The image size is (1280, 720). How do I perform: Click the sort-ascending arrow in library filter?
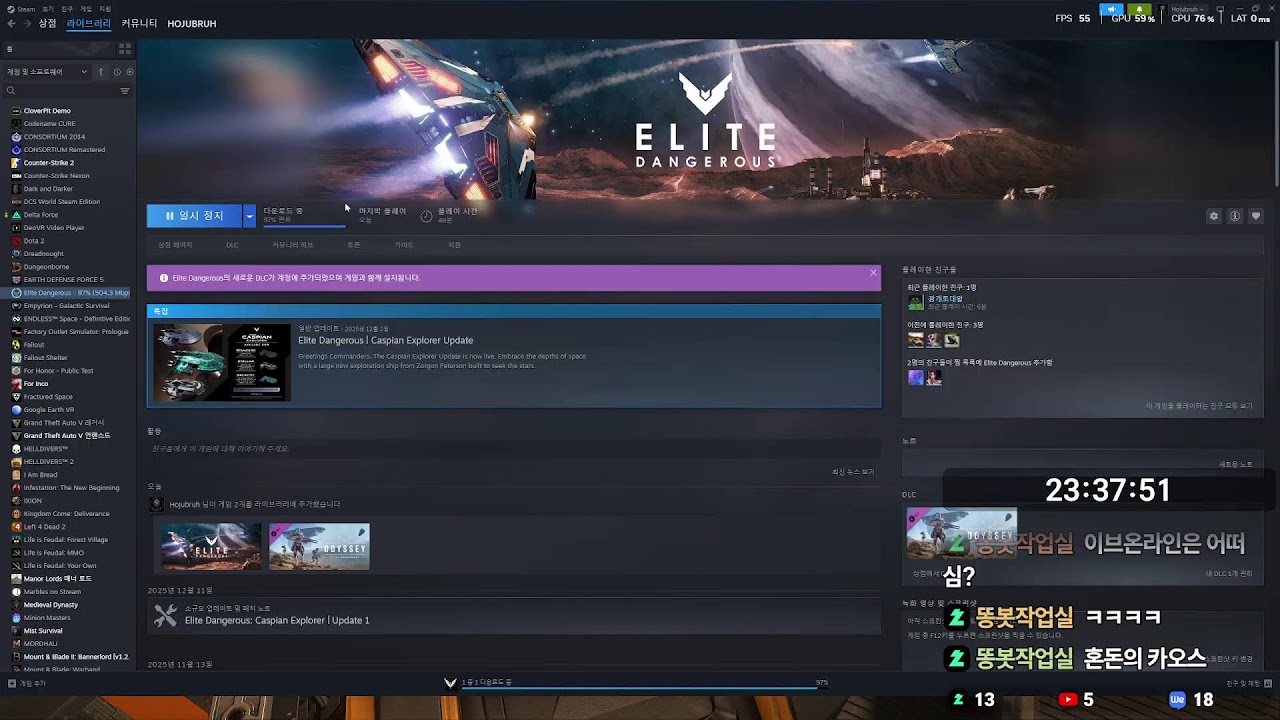click(100, 72)
